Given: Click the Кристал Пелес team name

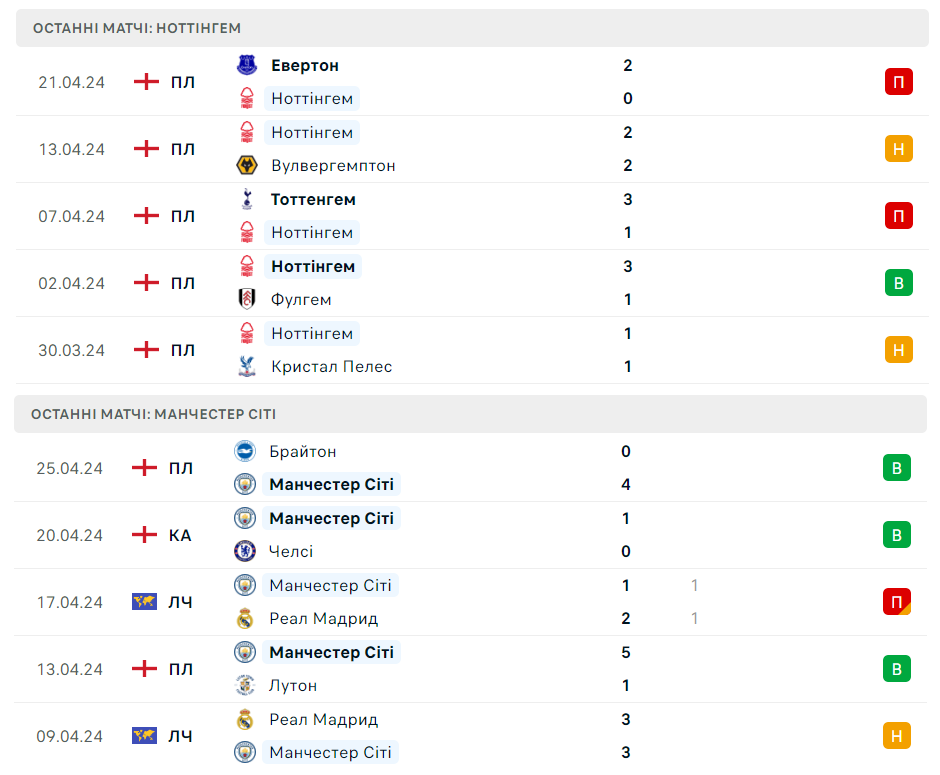Looking at the screenshot, I should click(331, 366).
